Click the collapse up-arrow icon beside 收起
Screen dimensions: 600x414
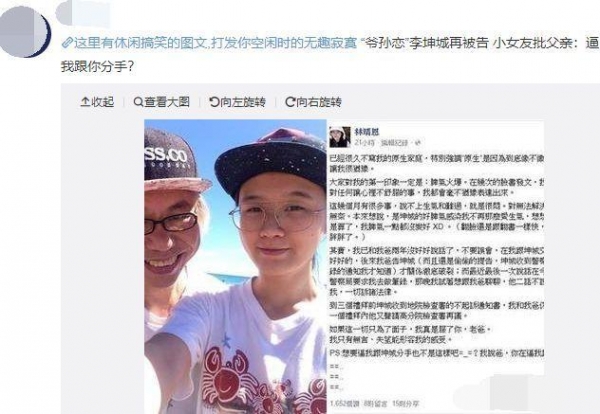click(85, 102)
